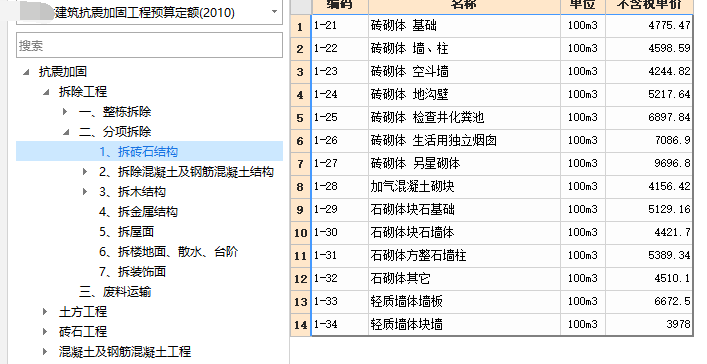Viewport: 707px width, 364px height.
Task: Click the 100m3 unit cell of row 1-28
Action: [583, 187]
